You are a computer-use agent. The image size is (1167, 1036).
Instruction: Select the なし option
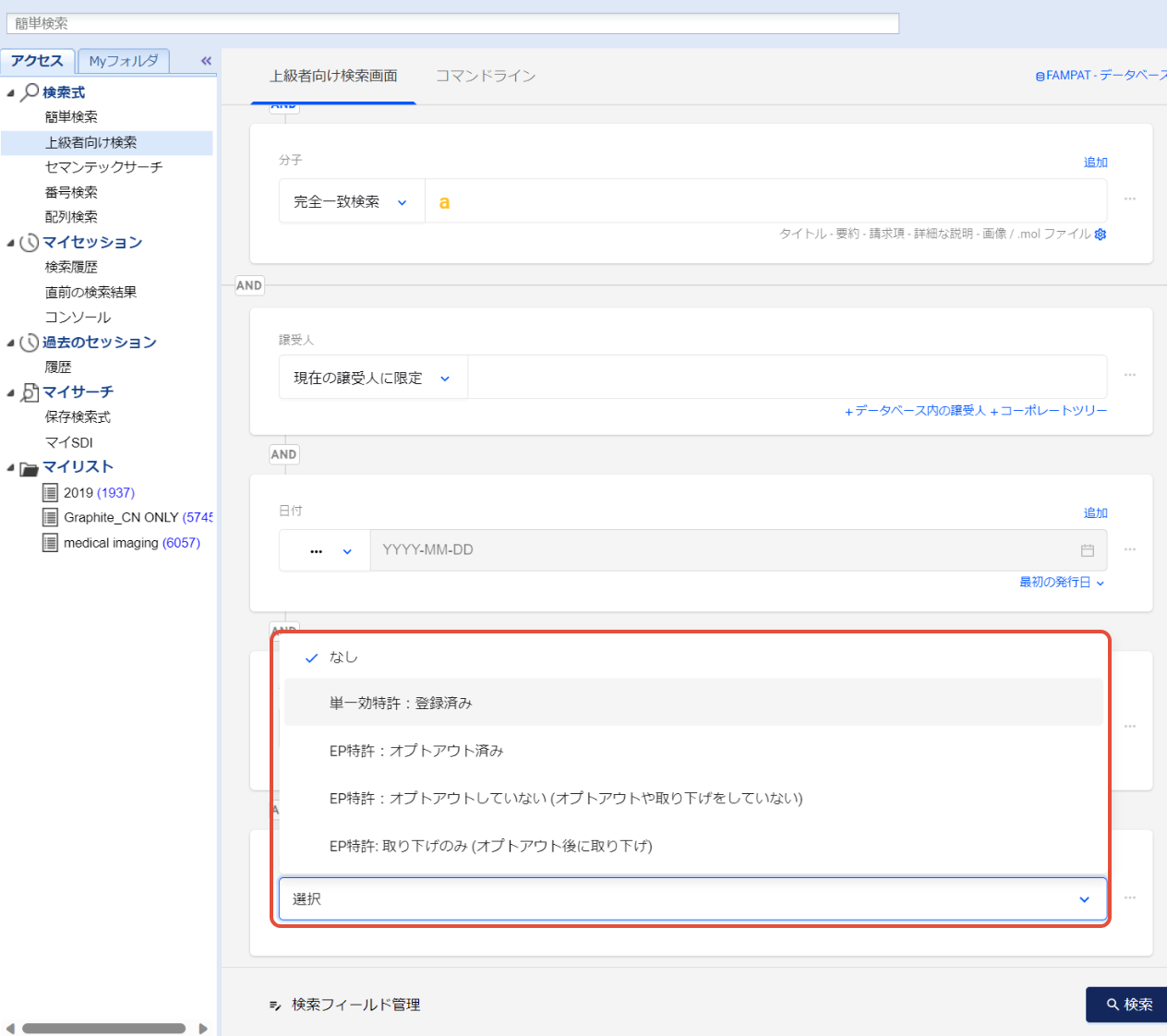(692, 657)
